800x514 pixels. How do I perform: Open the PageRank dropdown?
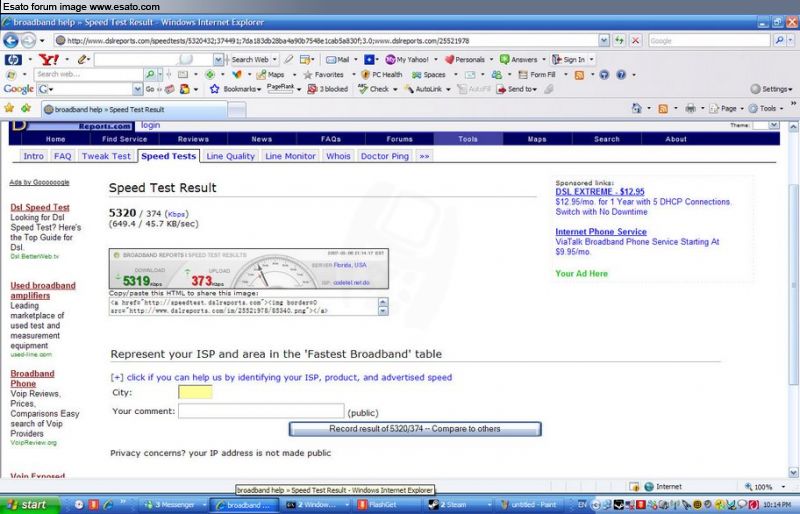pyautogui.click(x=299, y=89)
